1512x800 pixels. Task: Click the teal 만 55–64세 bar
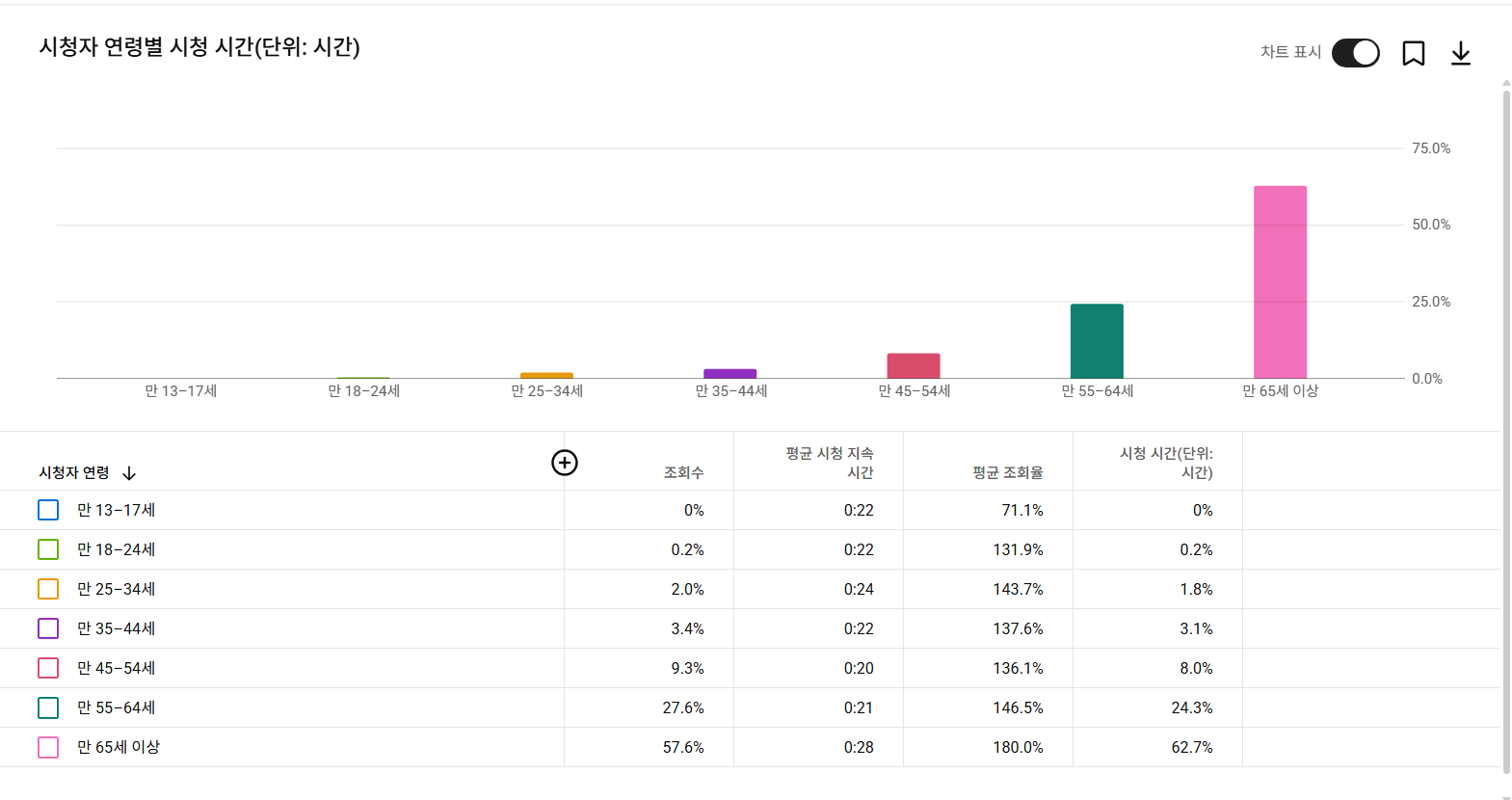click(1097, 341)
